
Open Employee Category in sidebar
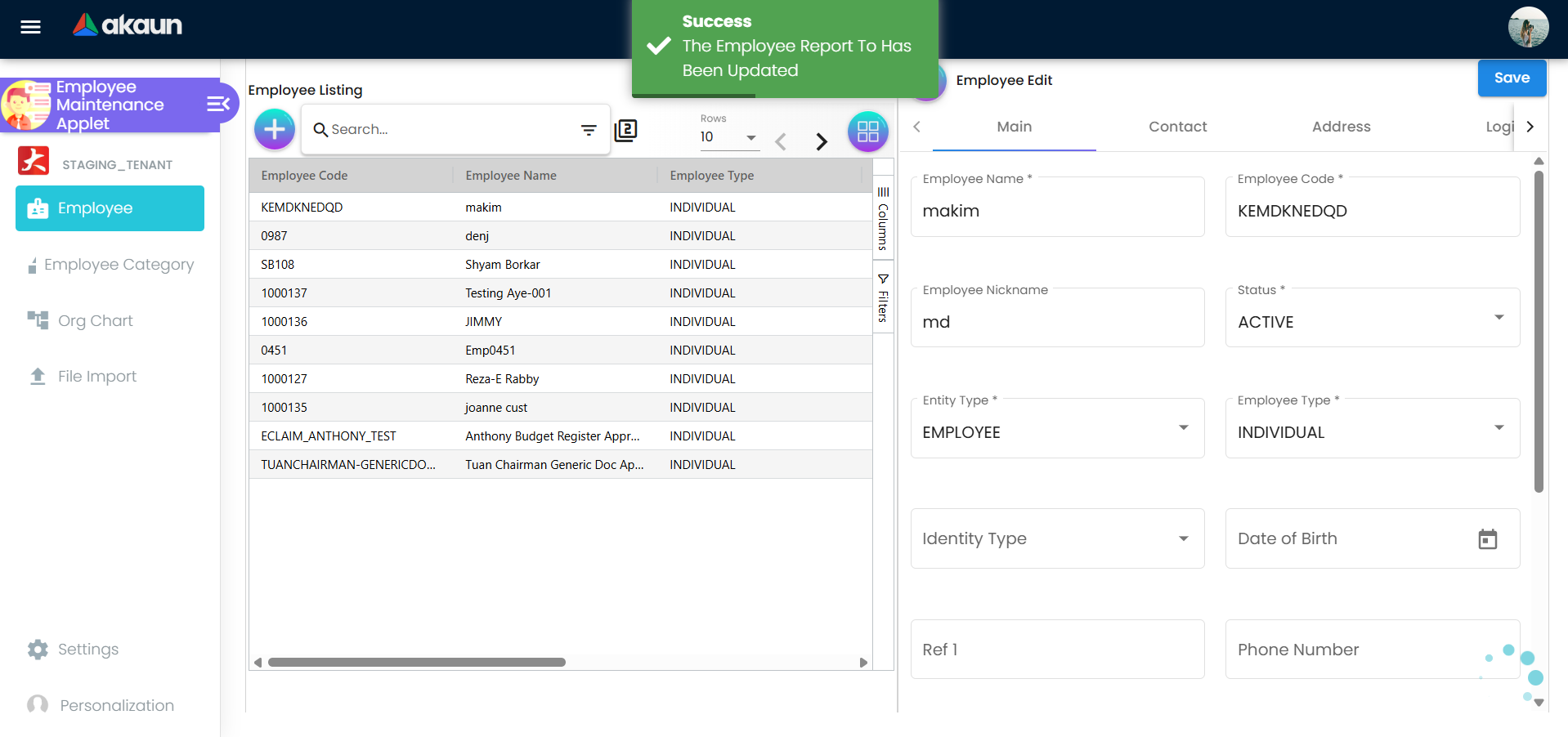pos(119,265)
